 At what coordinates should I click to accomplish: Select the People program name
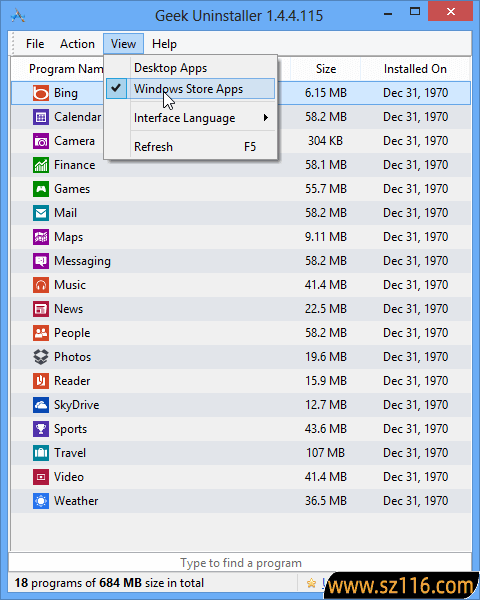pos(72,333)
